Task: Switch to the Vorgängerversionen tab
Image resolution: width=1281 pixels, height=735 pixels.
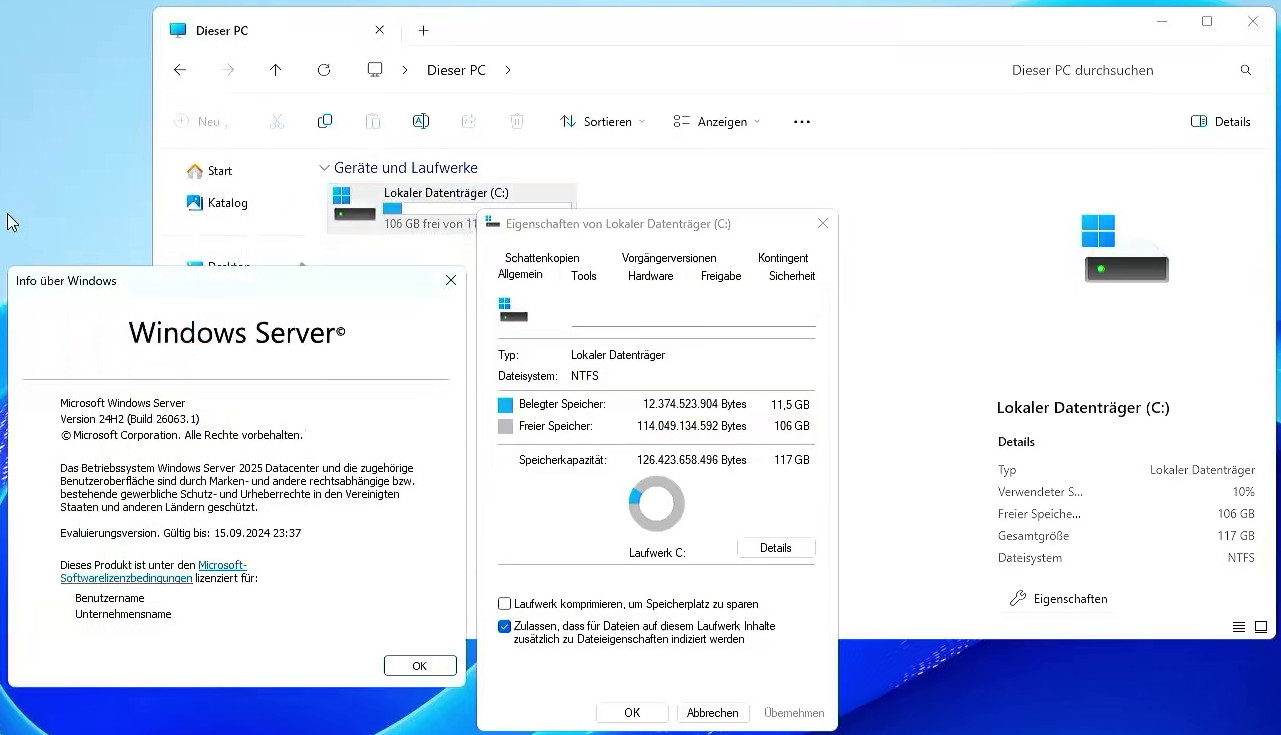Action: 669,258
